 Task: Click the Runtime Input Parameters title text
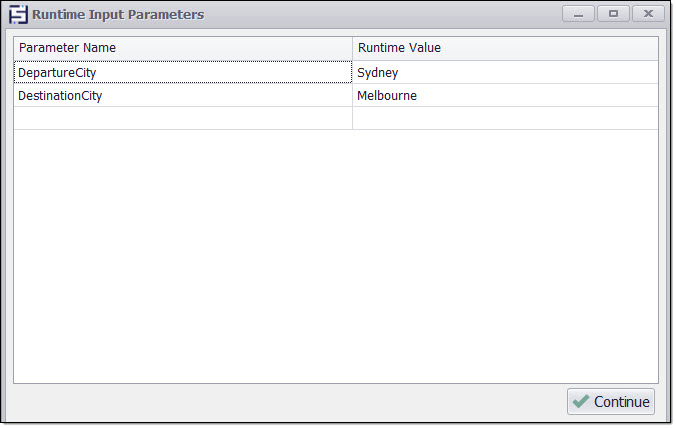point(118,15)
